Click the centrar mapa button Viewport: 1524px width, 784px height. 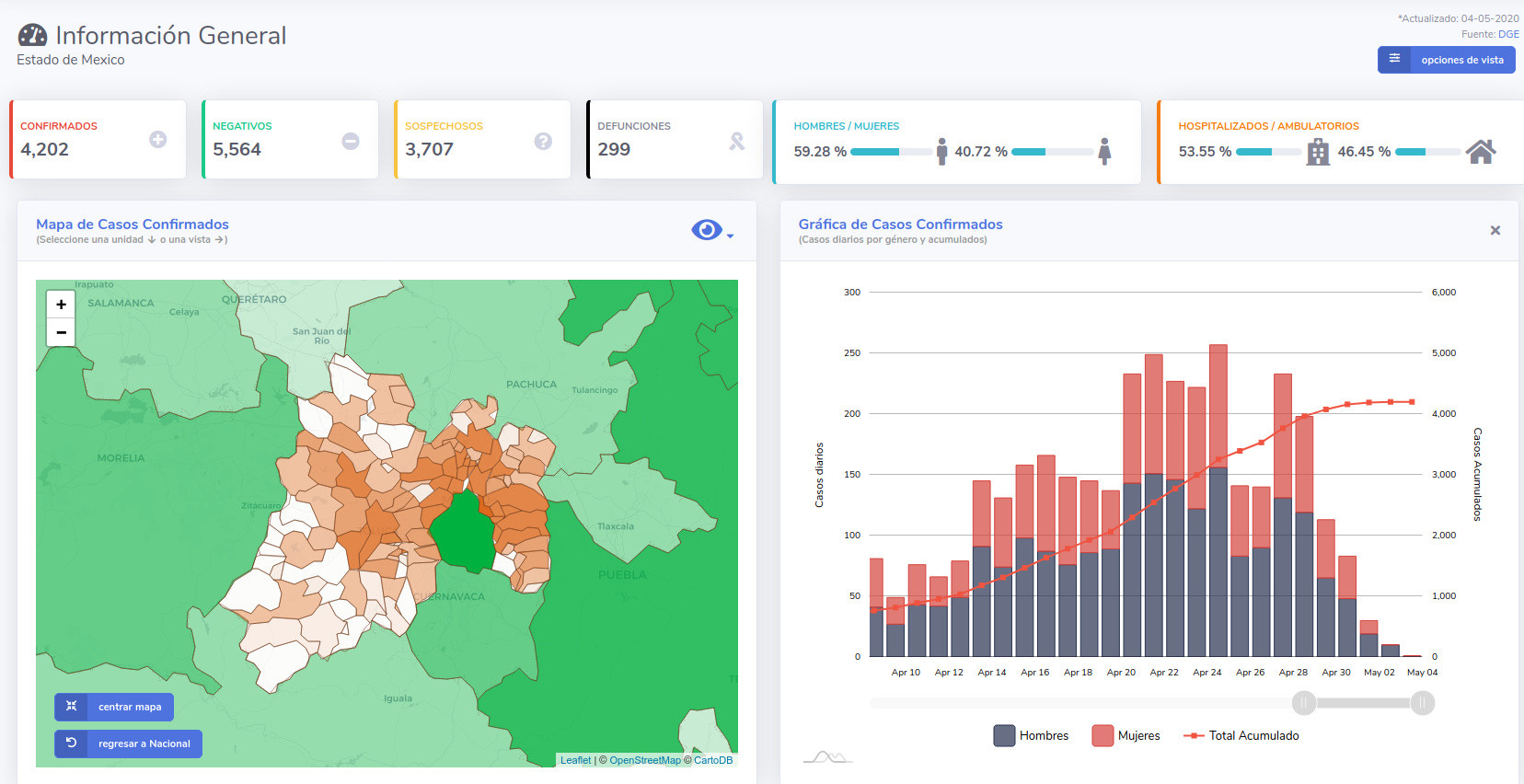tap(114, 707)
